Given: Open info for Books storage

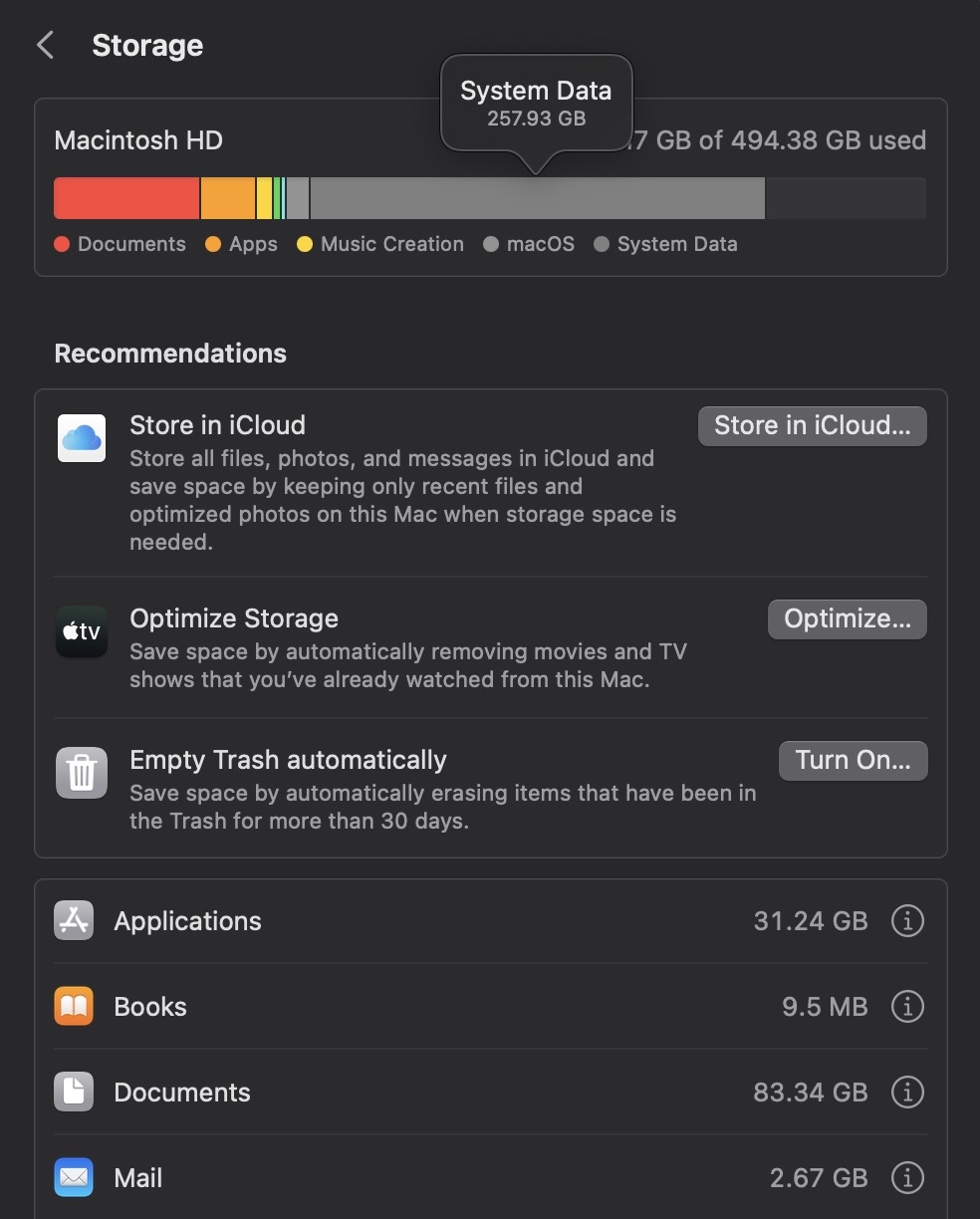Looking at the screenshot, I should coord(906,1007).
